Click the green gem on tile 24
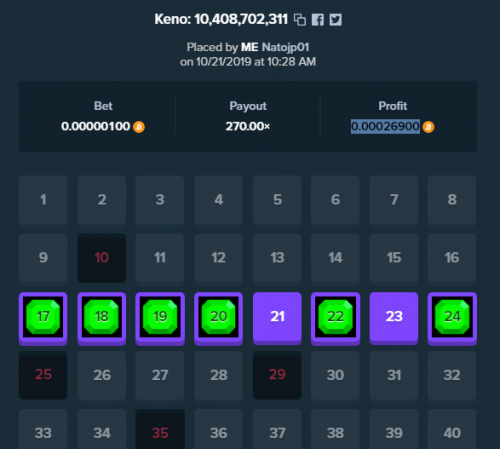The height and width of the screenshot is (449, 500). pyautogui.click(x=452, y=317)
